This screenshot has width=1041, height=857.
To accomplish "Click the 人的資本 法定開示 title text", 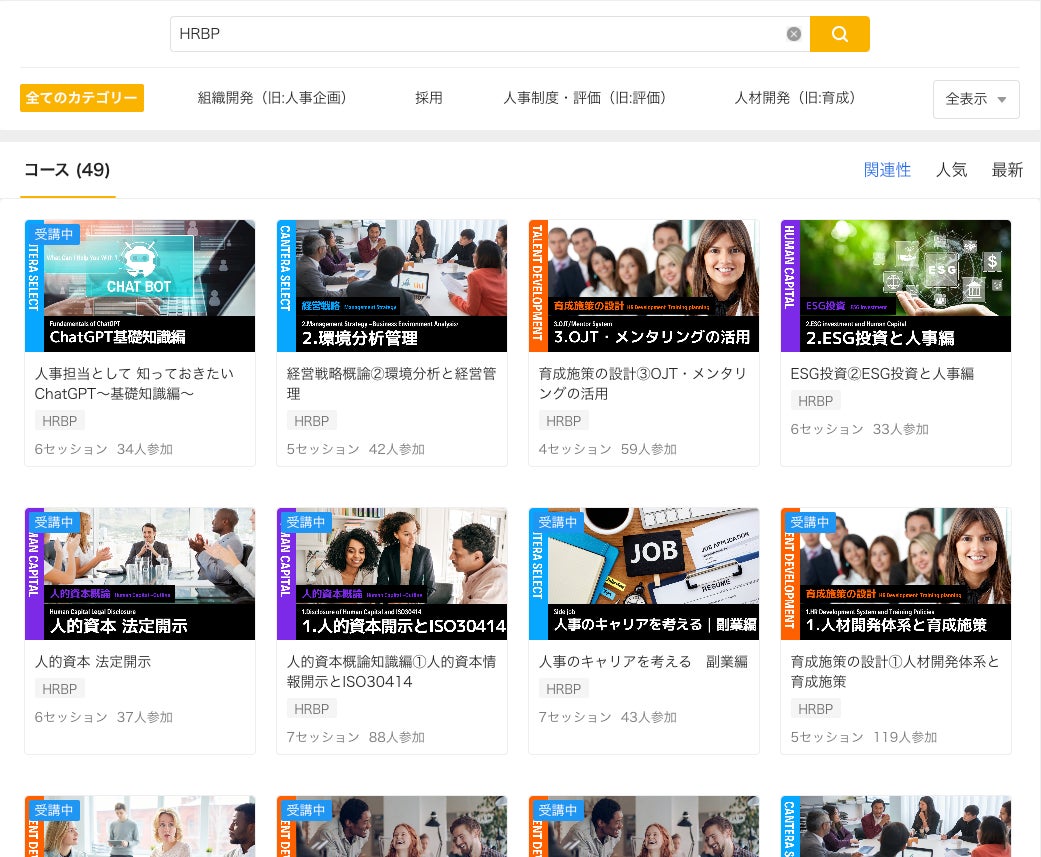I will click(93, 662).
